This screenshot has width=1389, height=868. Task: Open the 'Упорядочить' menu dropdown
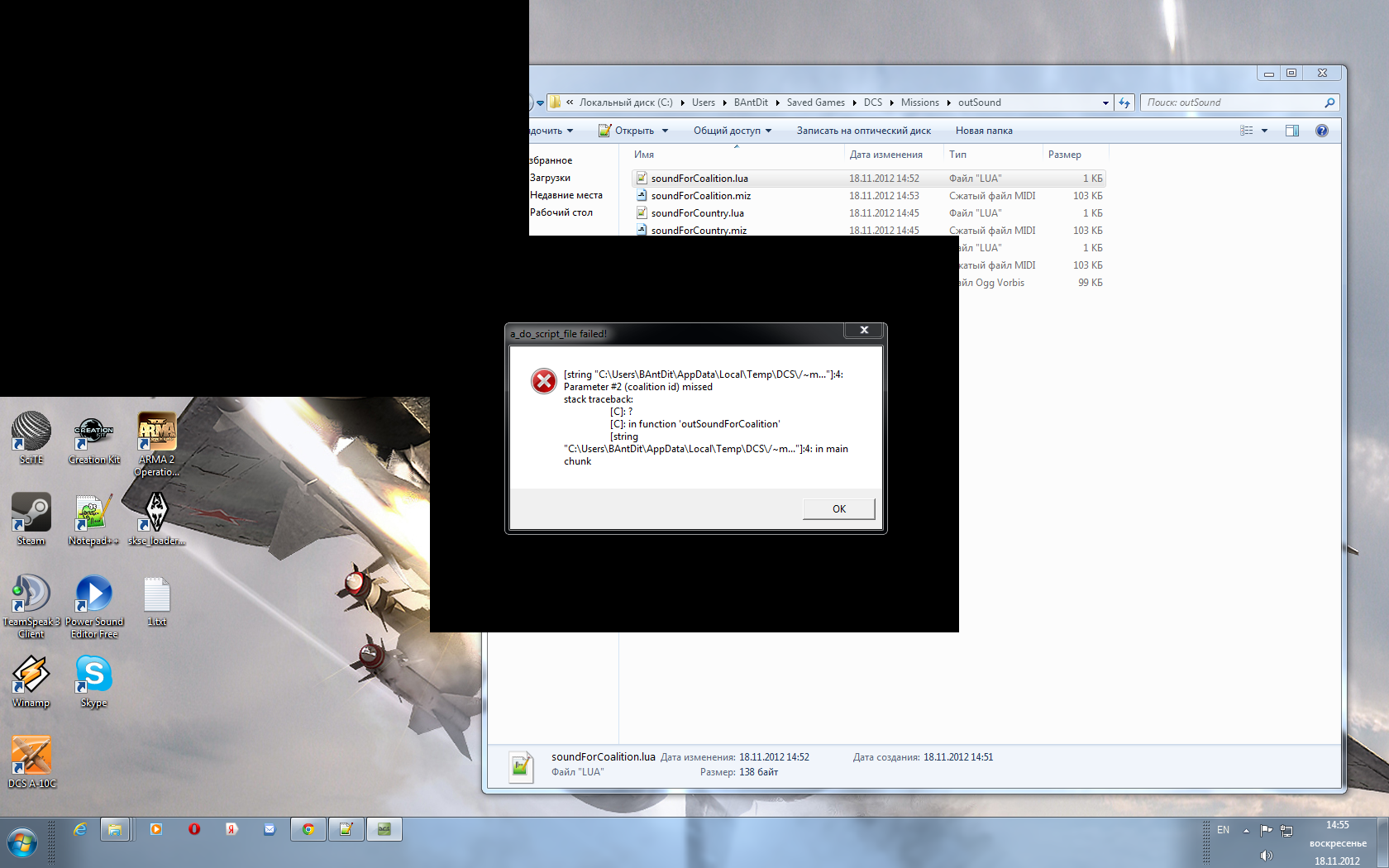551,131
